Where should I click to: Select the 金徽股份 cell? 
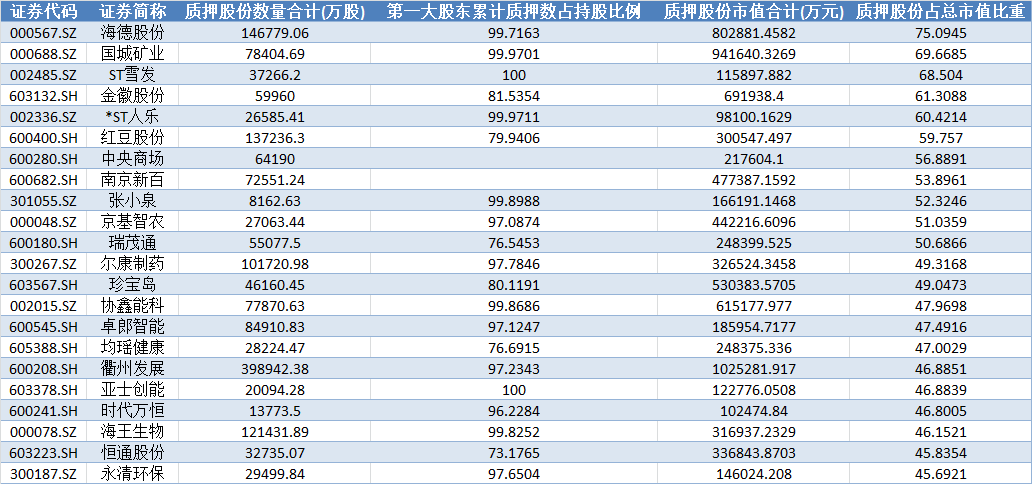click(132, 95)
